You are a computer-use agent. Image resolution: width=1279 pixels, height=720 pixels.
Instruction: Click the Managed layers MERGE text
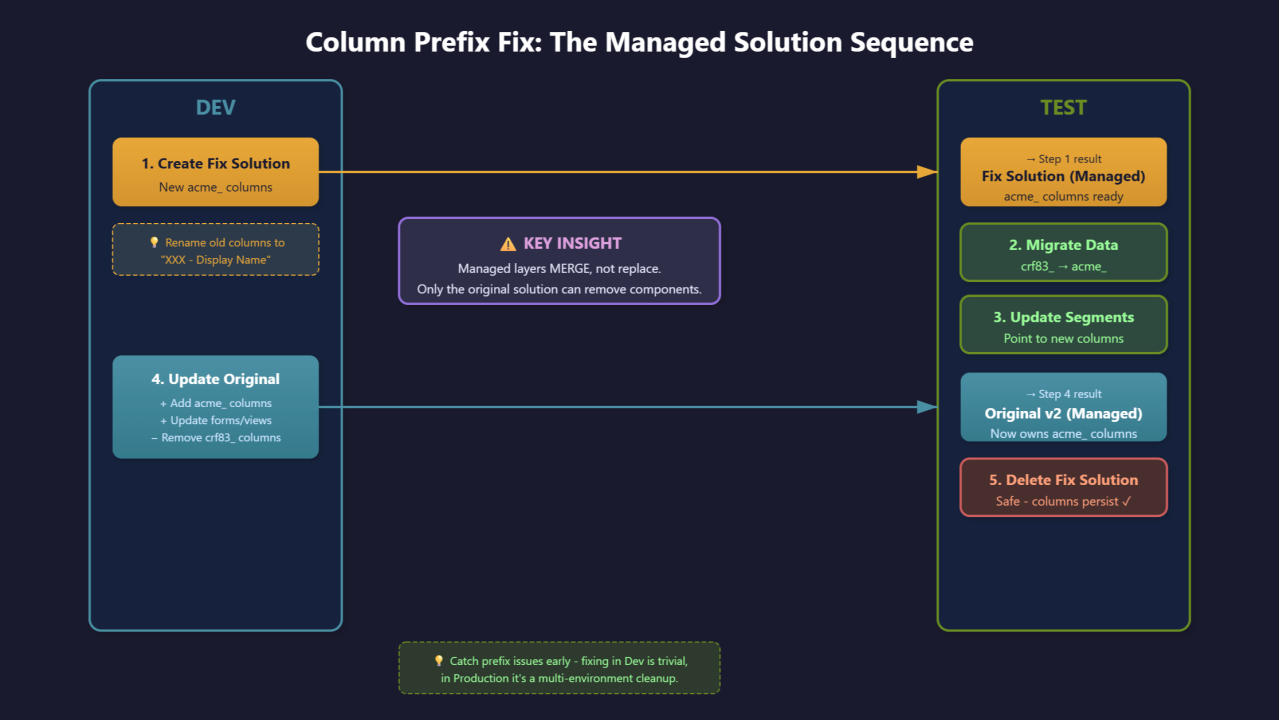coord(559,269)
